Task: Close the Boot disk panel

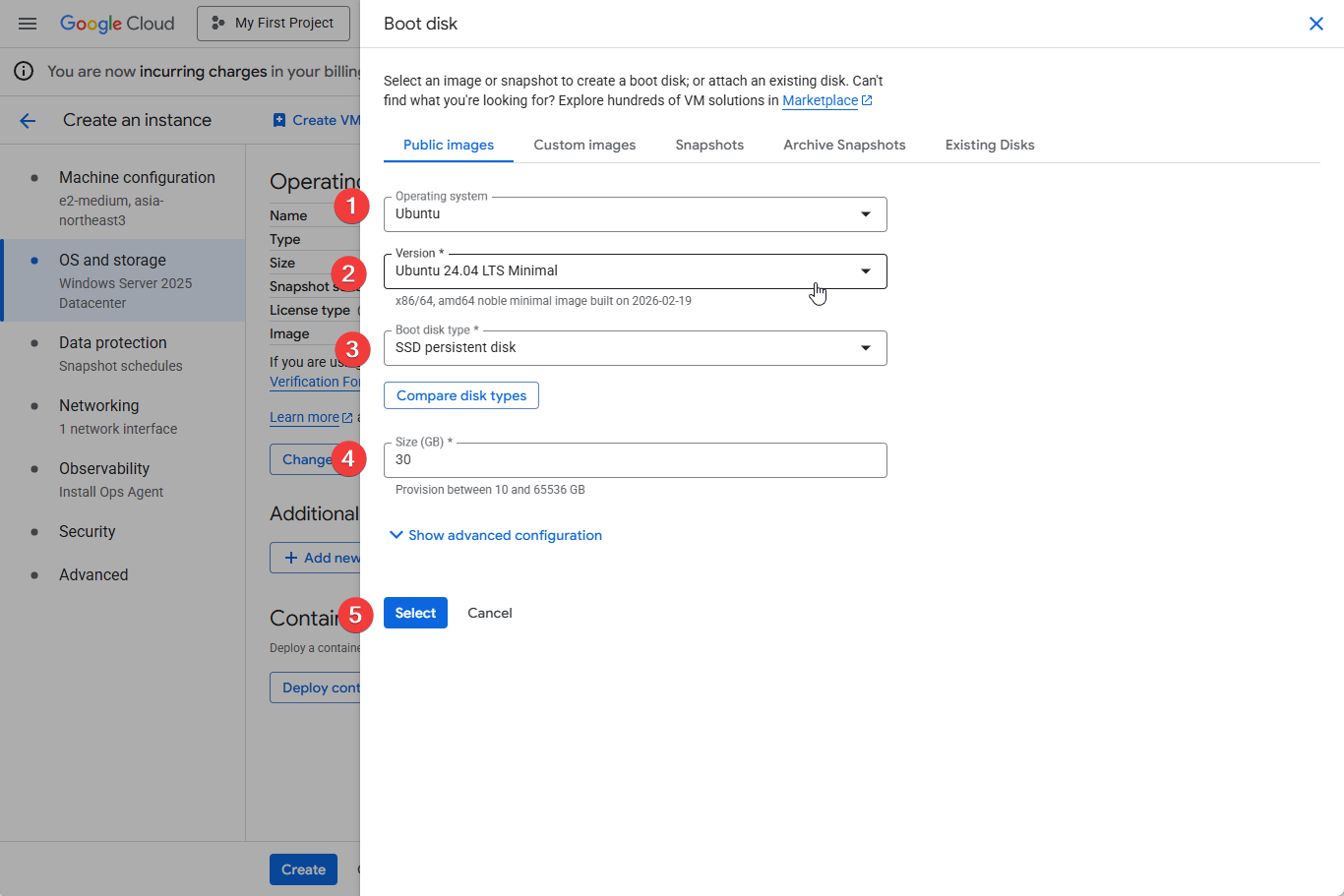Action: [x=1315, y=24]
